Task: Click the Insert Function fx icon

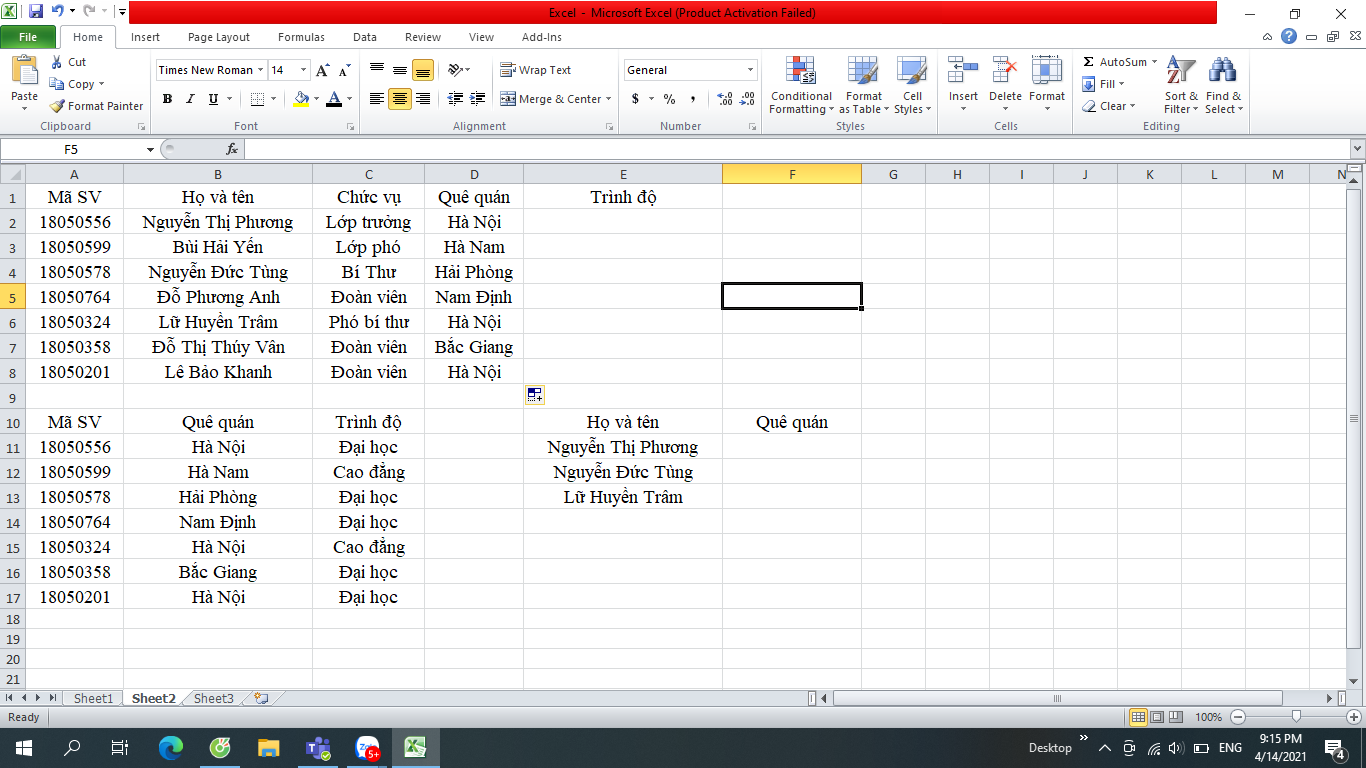Action: [x=232, y=149]
